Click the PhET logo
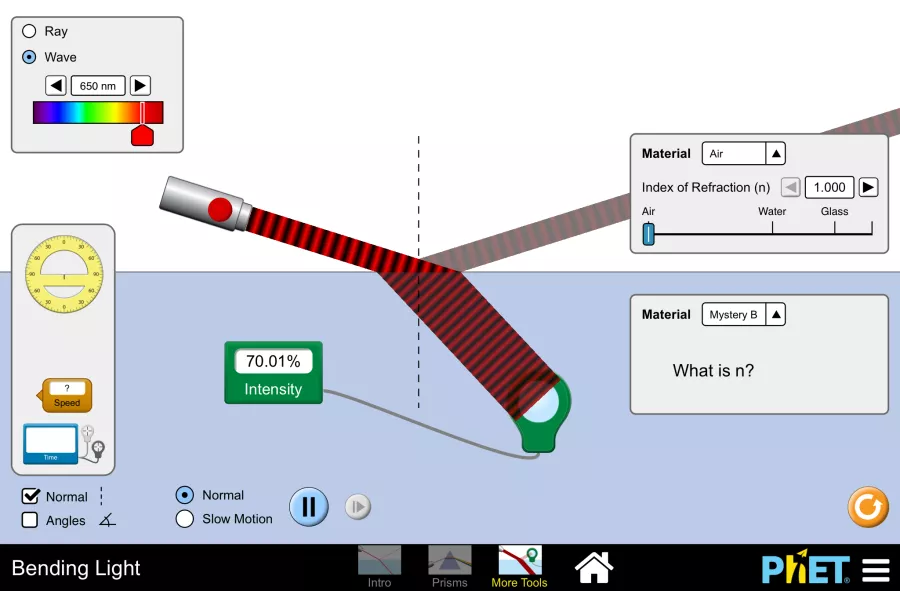Viewport: 900px width, 591px height. (805, 567)
